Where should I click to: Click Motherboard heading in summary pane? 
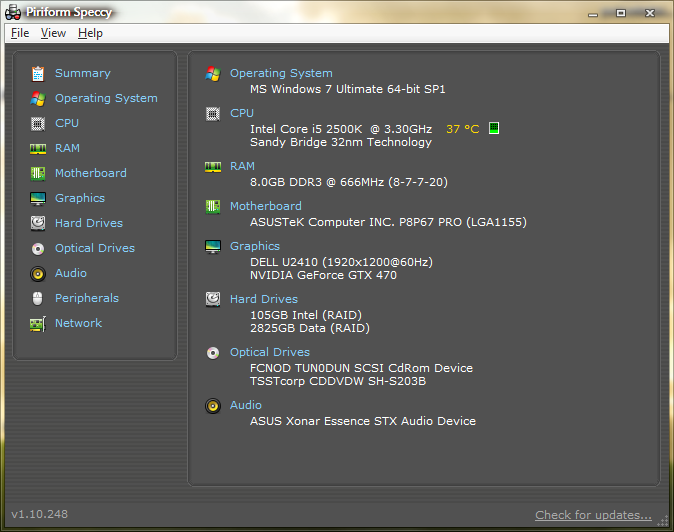tap(266, 206)
